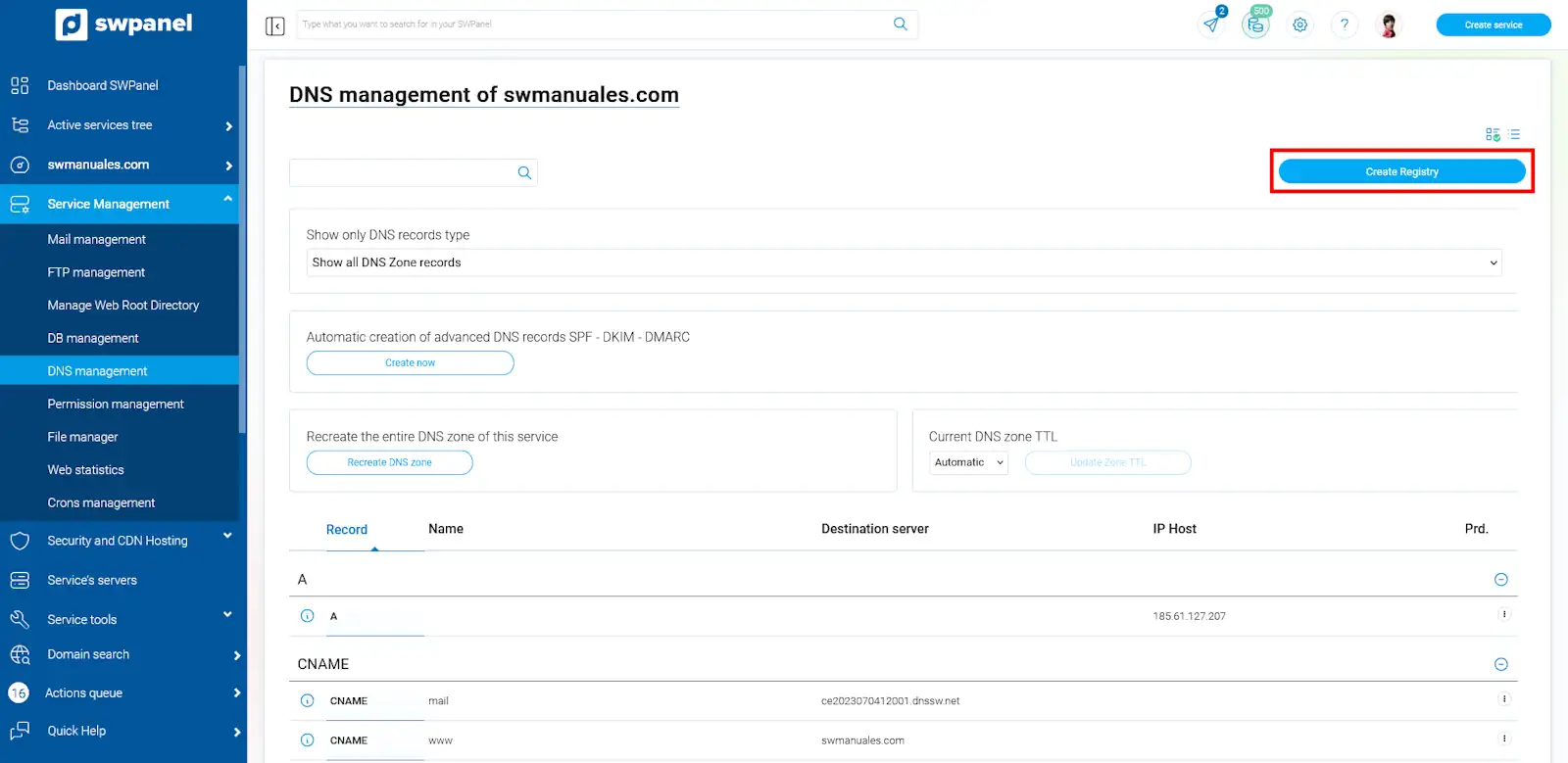Click the search magnifier in the top bar
1568x763 pixels.
[900, 24]
